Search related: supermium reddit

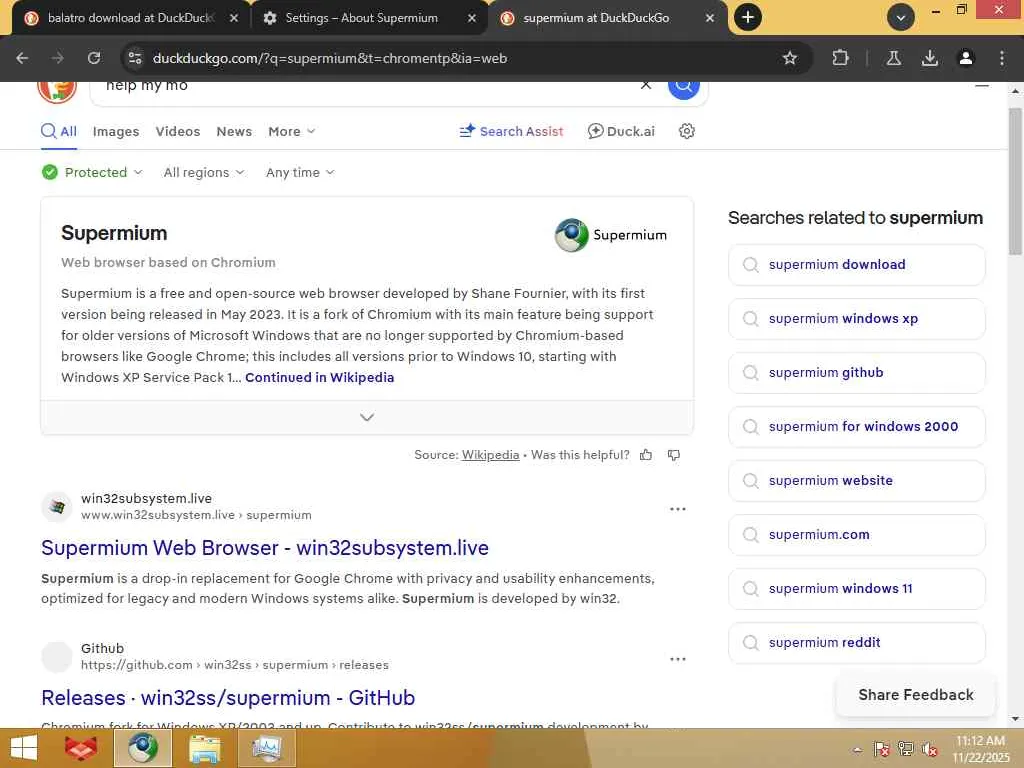(856, 643)
